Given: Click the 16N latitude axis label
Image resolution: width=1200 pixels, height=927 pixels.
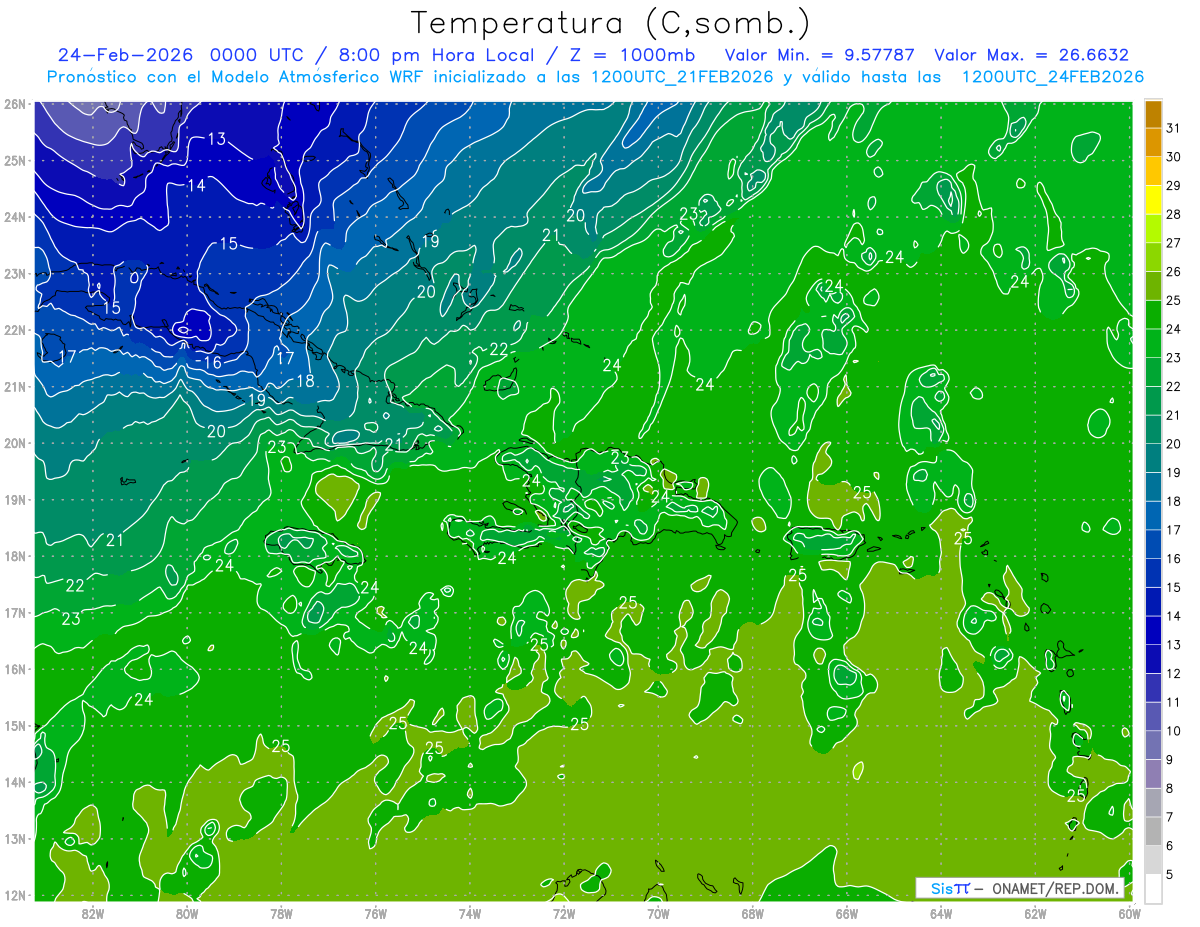Looking at the screenshot, I should pos(14,669).
